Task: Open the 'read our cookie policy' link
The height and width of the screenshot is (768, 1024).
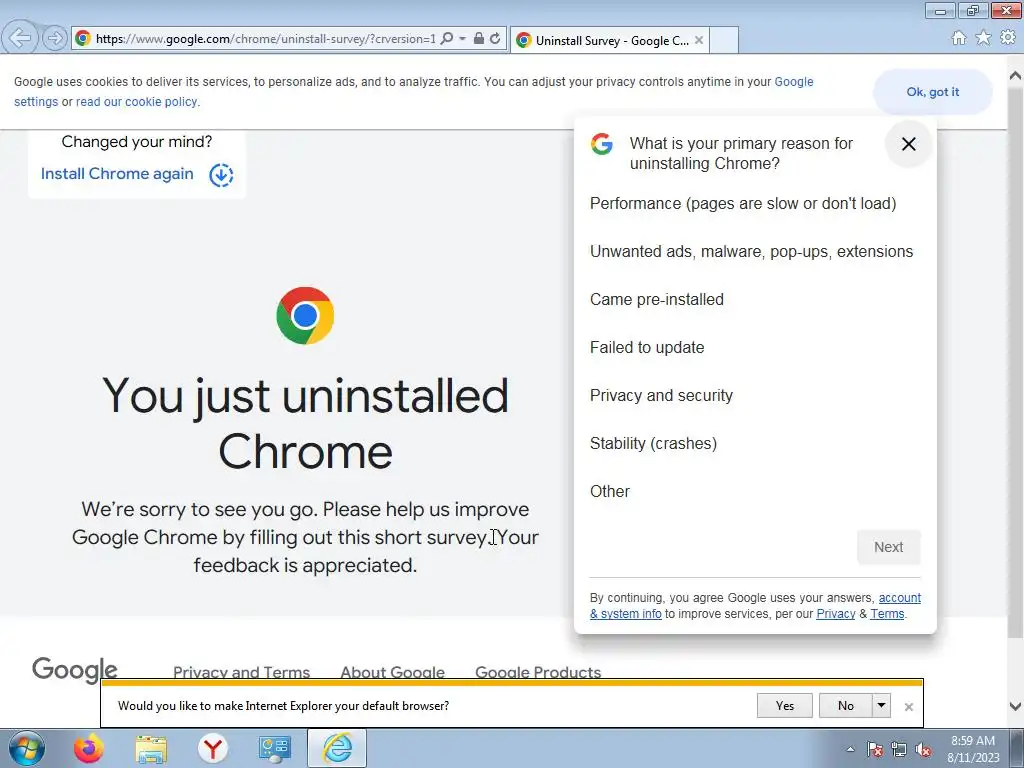Action: [136, 102]
